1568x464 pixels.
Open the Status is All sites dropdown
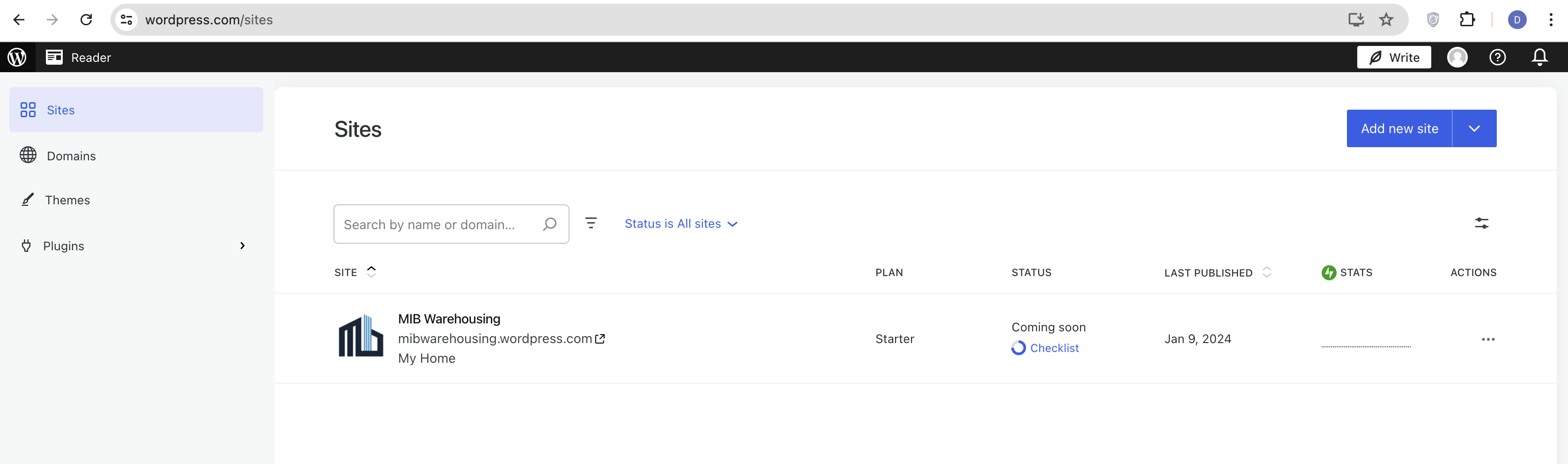[x=681, y=224]
